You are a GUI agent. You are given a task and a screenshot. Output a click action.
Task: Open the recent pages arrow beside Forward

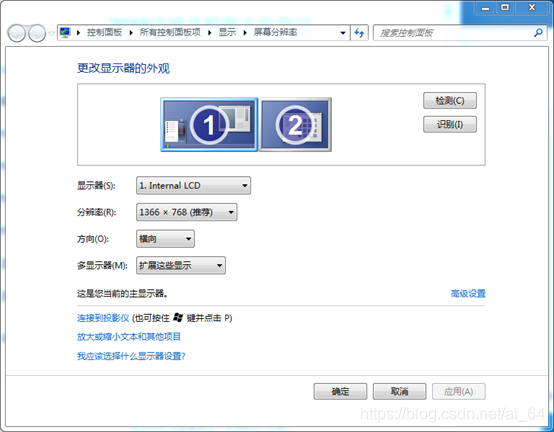pos(52,34)
